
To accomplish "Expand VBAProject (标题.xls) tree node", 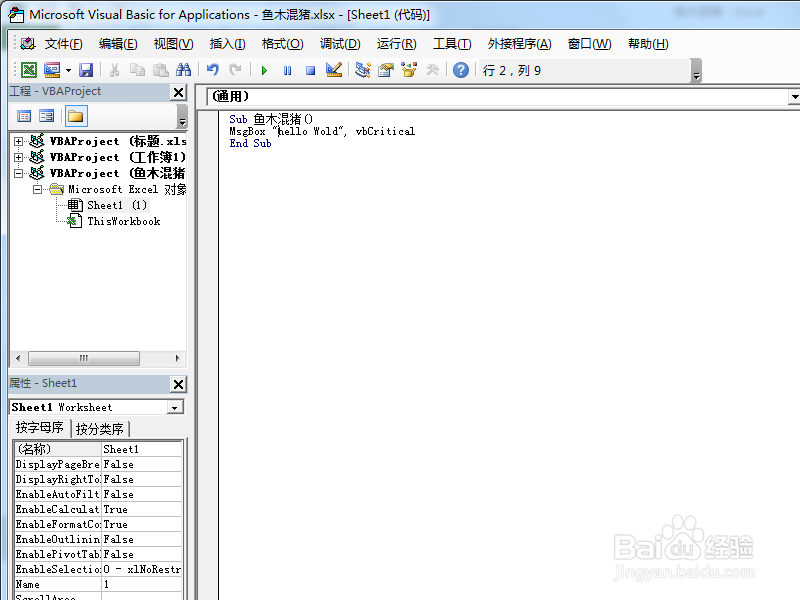I will (x=18, y=141).
